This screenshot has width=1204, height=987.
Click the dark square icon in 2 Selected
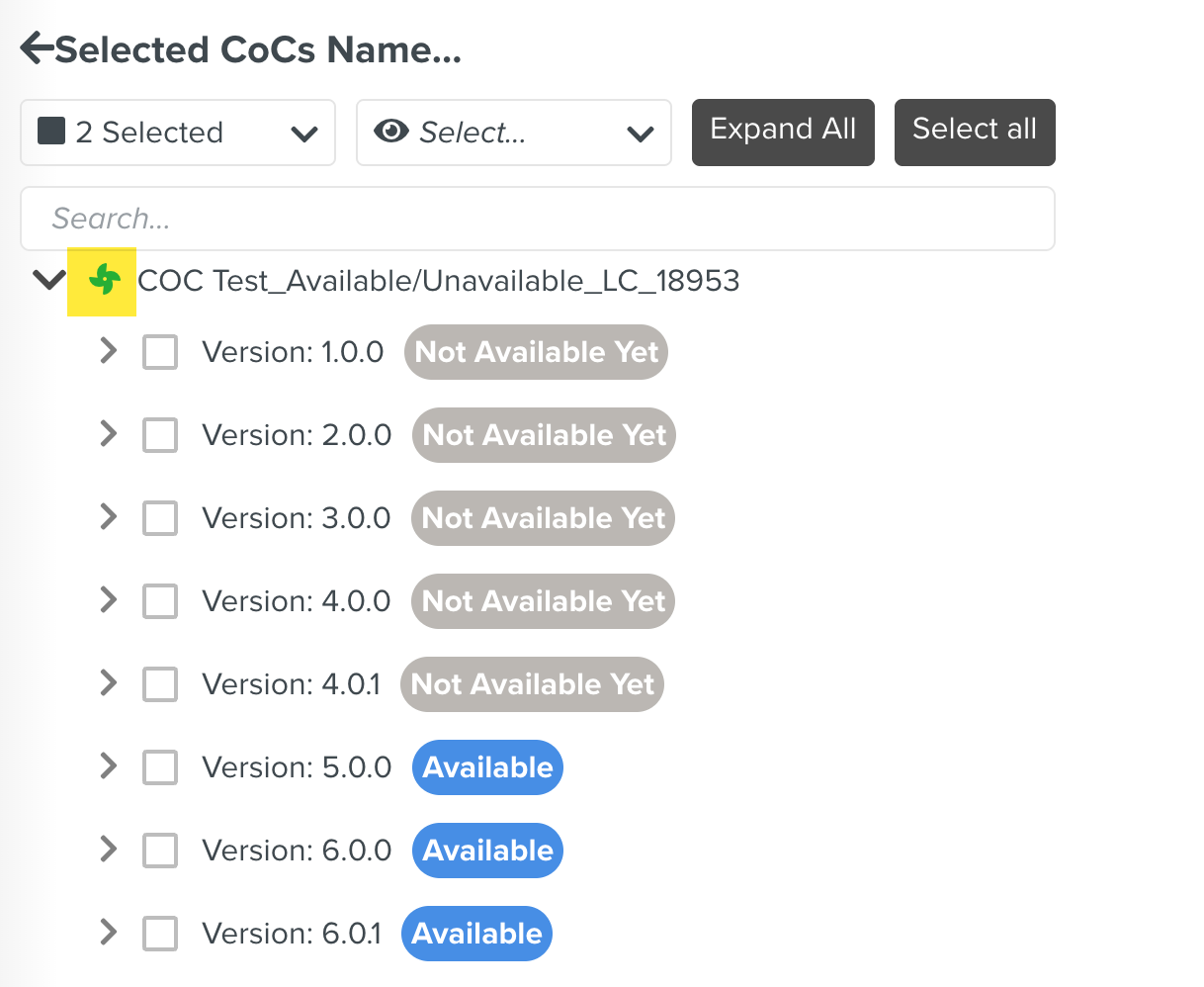[51, 131]
